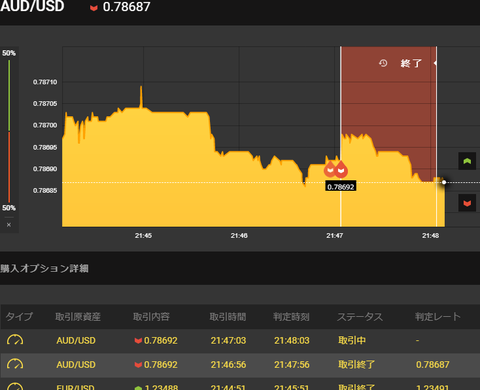Click the 0.78685 price axis label
480x390 pixels.
[x=45, y=191]
